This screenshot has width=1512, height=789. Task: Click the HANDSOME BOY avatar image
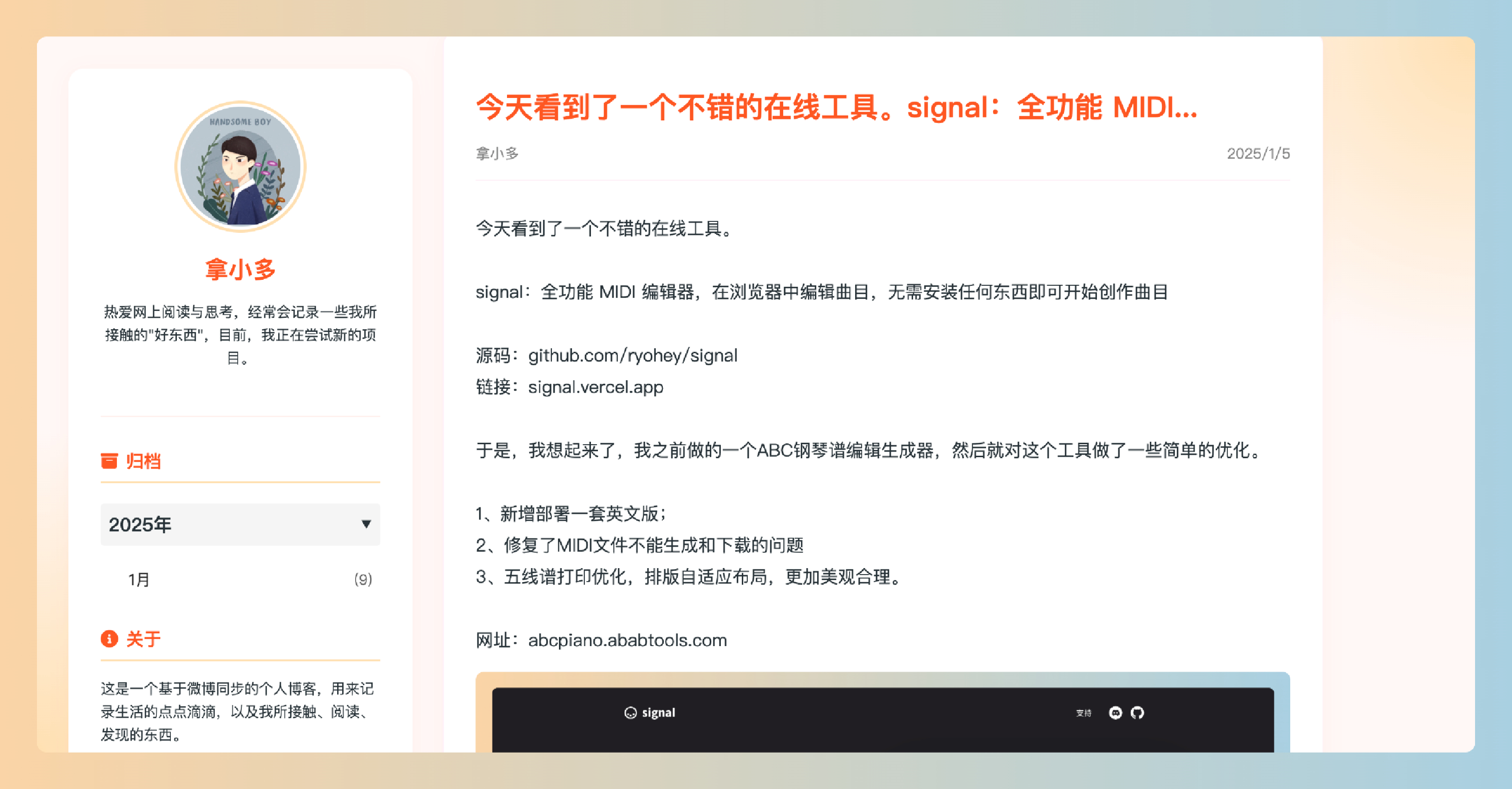coord(241,167)
